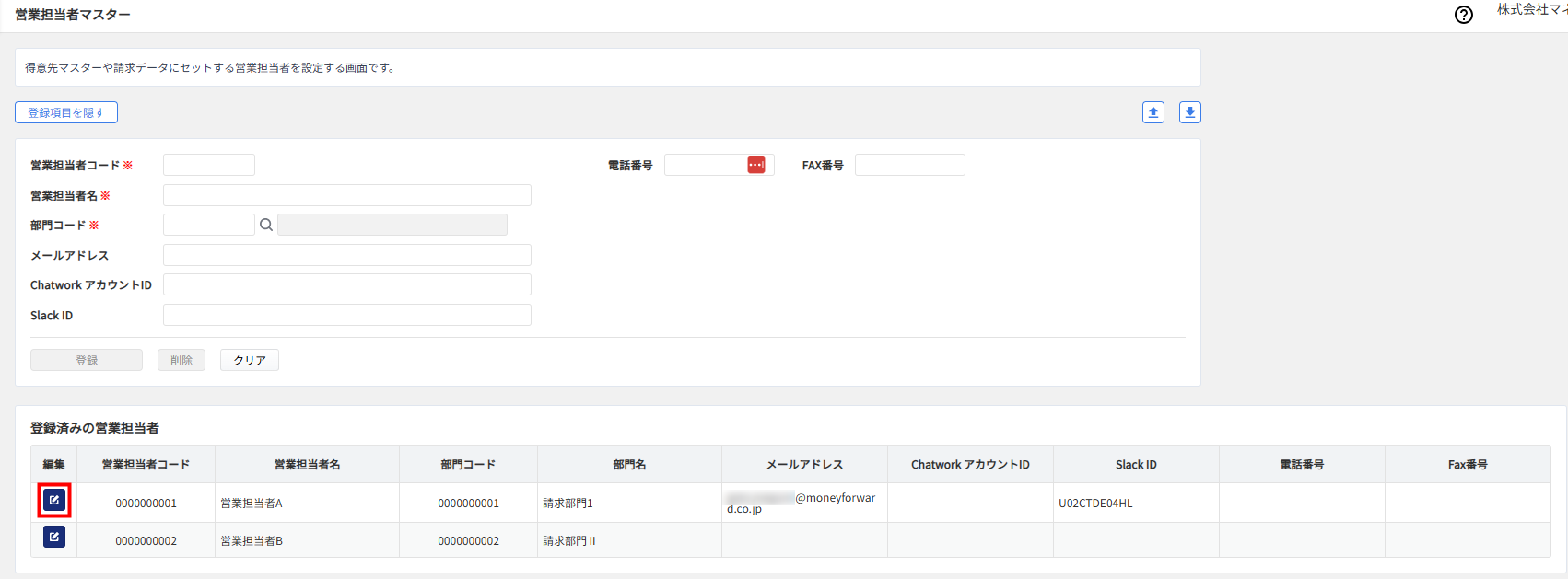Screen dimensions: 1568x579
Task: Click the 削除 button
Action: click(181, 360)
